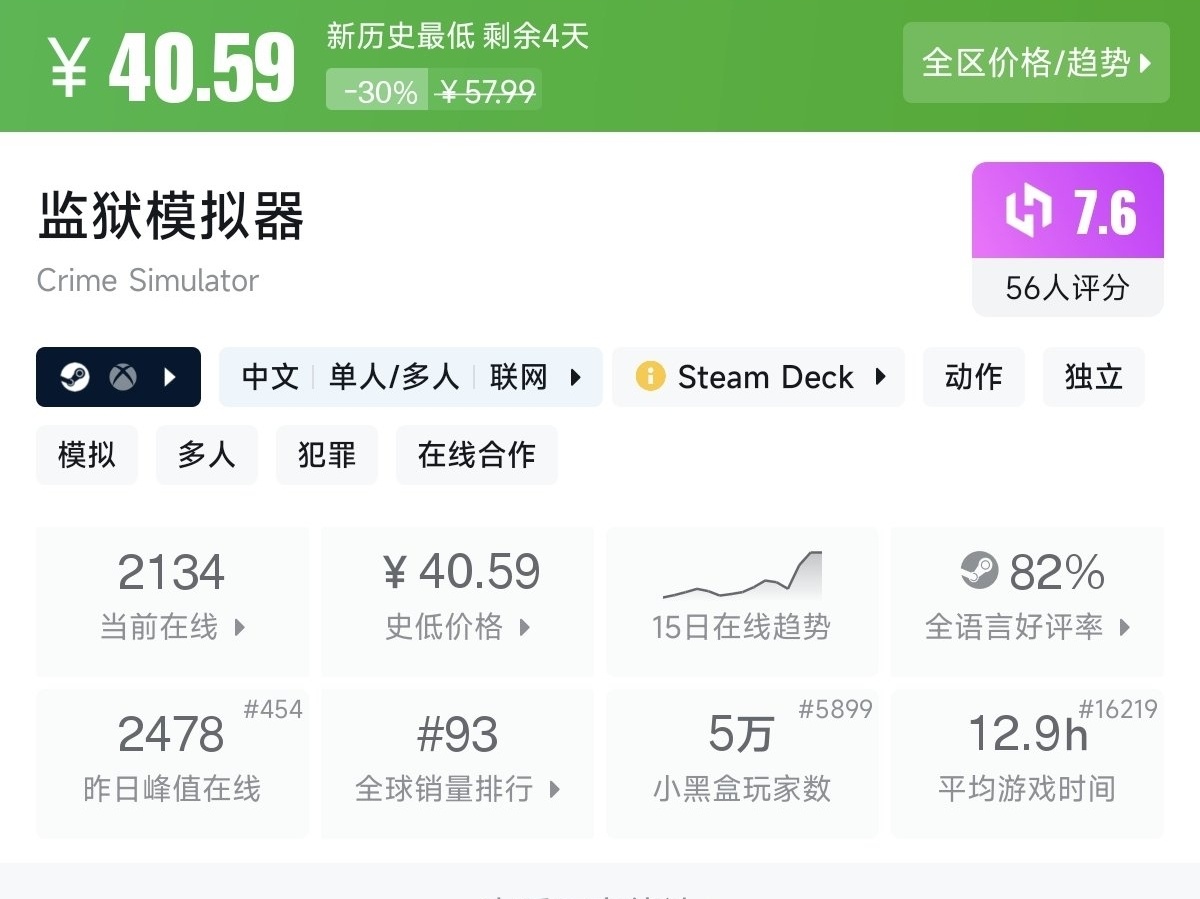Click the Steam icon beside 82%
The width and height of the screenshot is (1200, 899).
tap(979, 572)
